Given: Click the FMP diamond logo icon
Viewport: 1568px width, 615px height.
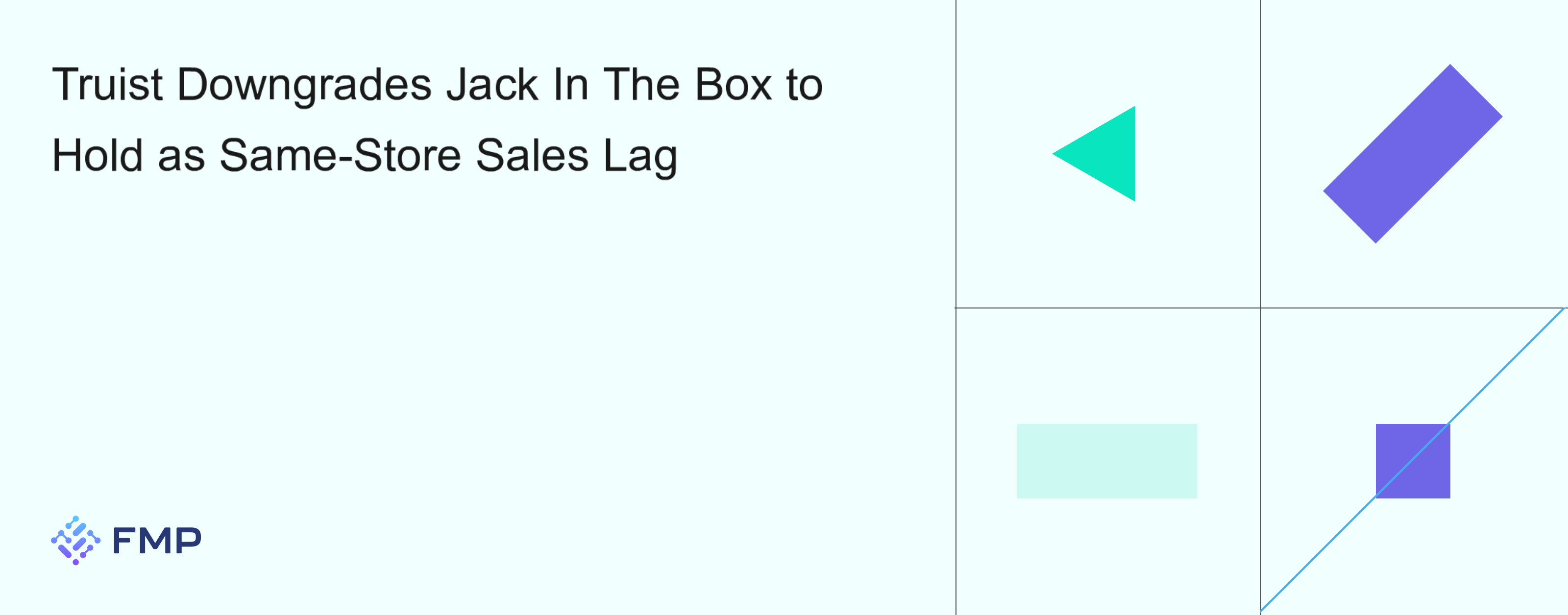Looking at the screenshot, I should [75, 540].
